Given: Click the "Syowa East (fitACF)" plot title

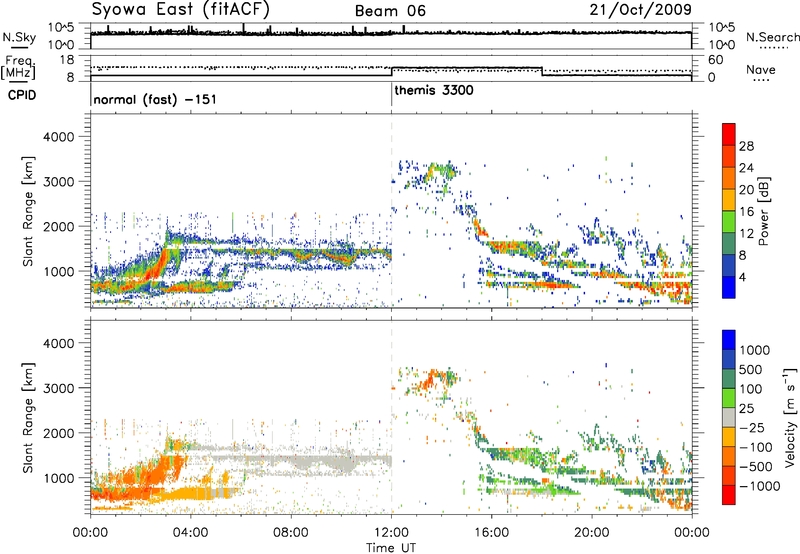Looking at the screenshot, I should pos(181,9).
